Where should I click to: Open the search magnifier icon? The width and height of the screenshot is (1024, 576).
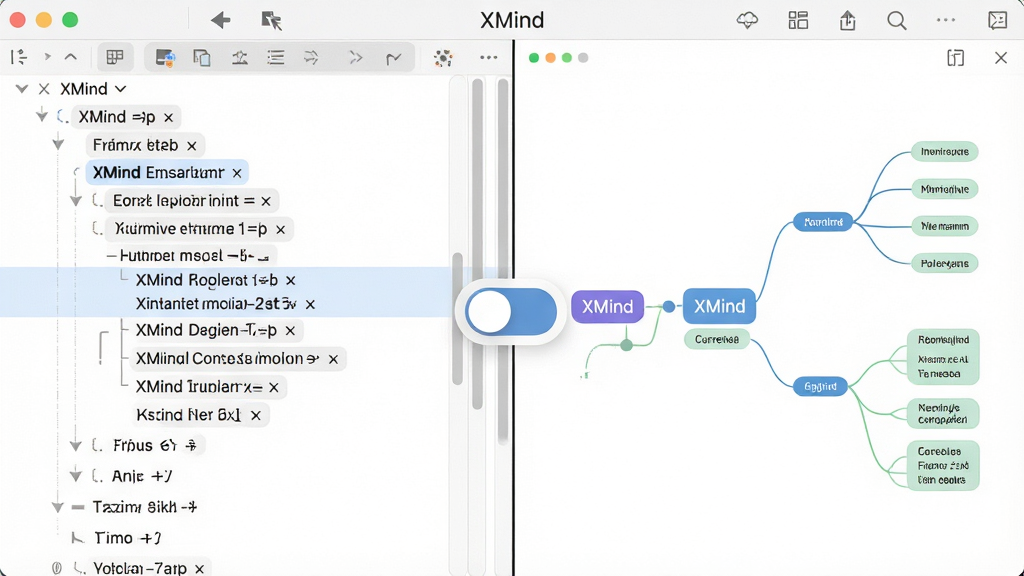pos(897,21)
